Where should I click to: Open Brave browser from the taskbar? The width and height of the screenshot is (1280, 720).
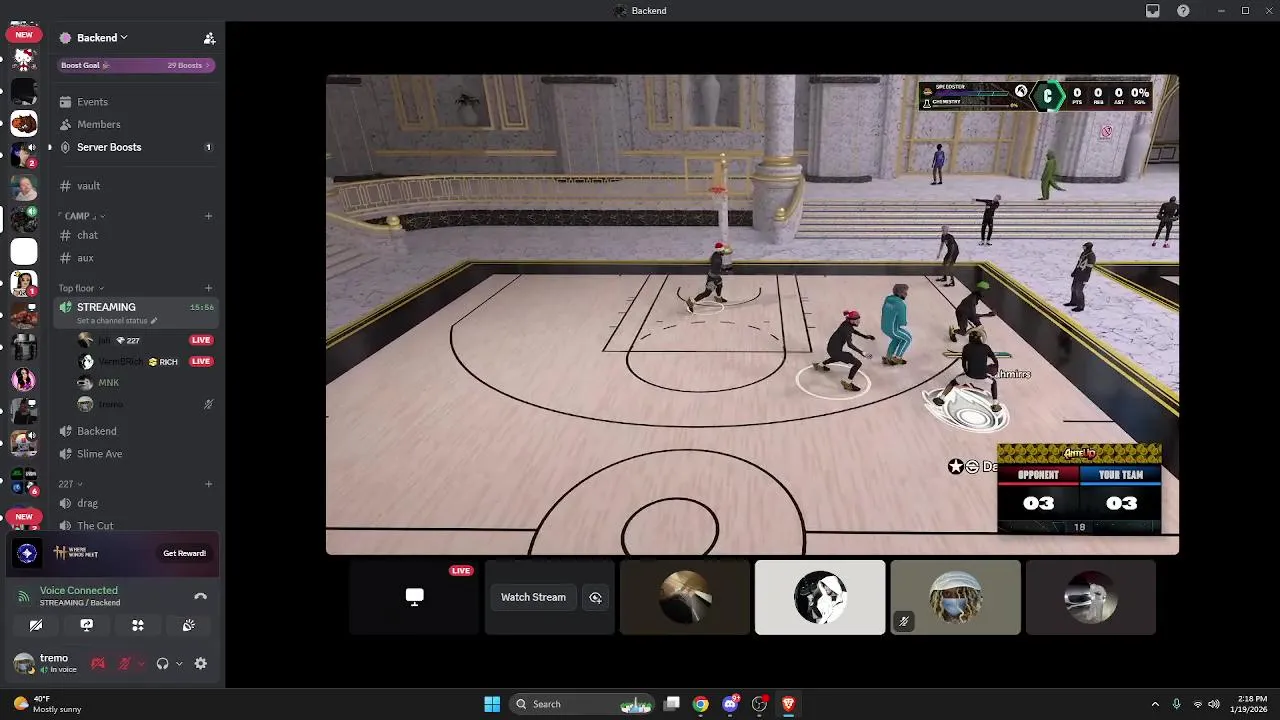coord(788,704)
